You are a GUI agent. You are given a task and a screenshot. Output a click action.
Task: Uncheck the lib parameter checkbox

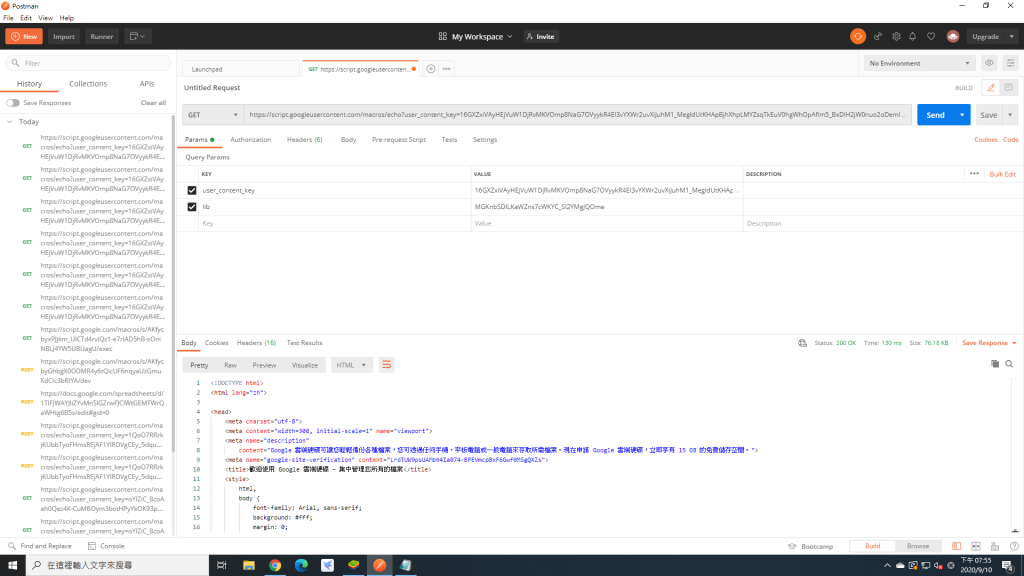click(192, 207)
